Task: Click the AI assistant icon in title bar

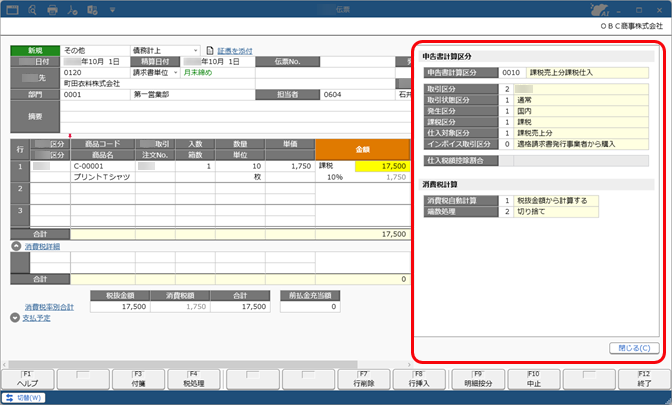Action: (600, 9)
